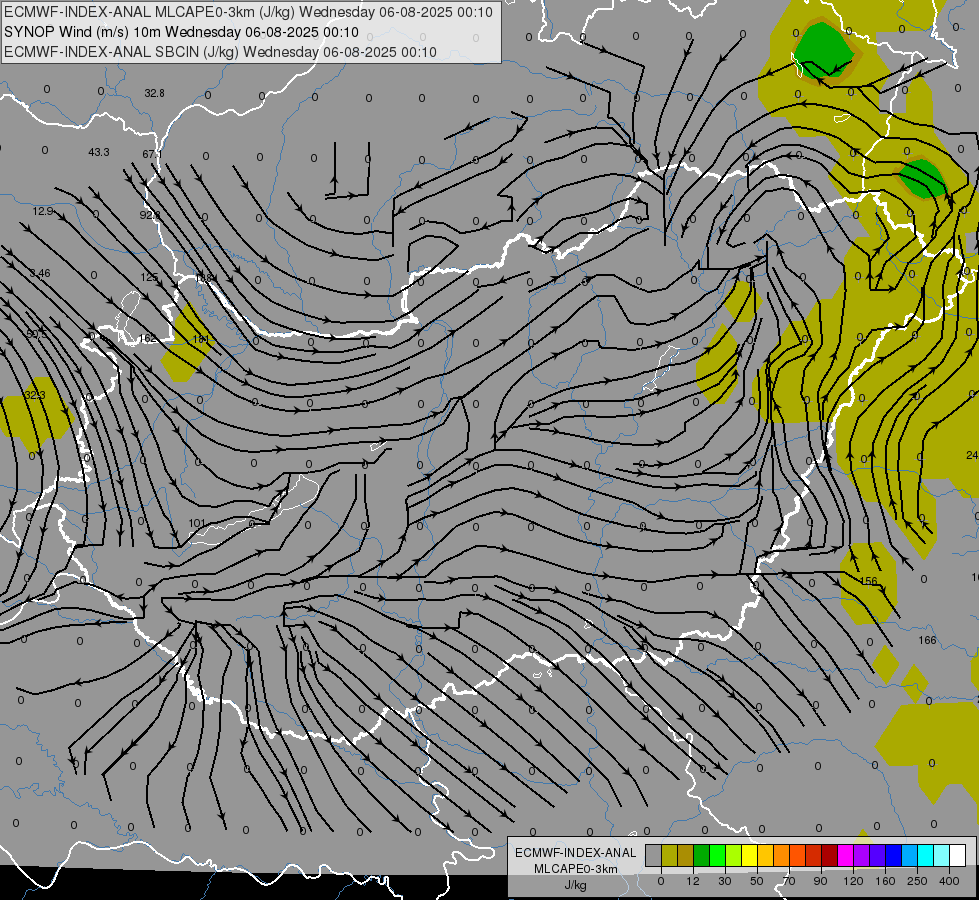Select the magenta legend swatch

tap(845, 855)
